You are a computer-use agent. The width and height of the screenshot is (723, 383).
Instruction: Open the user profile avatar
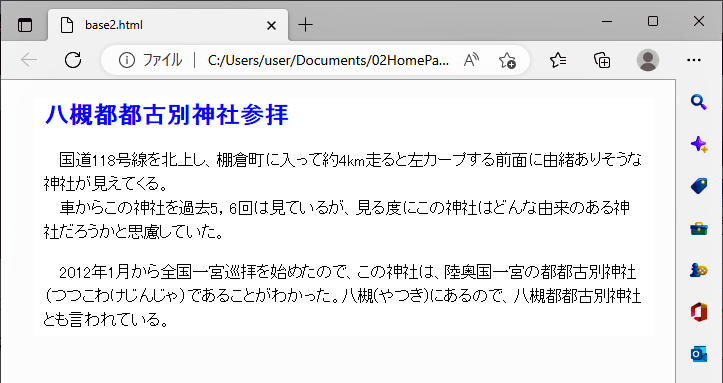(648, 60)
